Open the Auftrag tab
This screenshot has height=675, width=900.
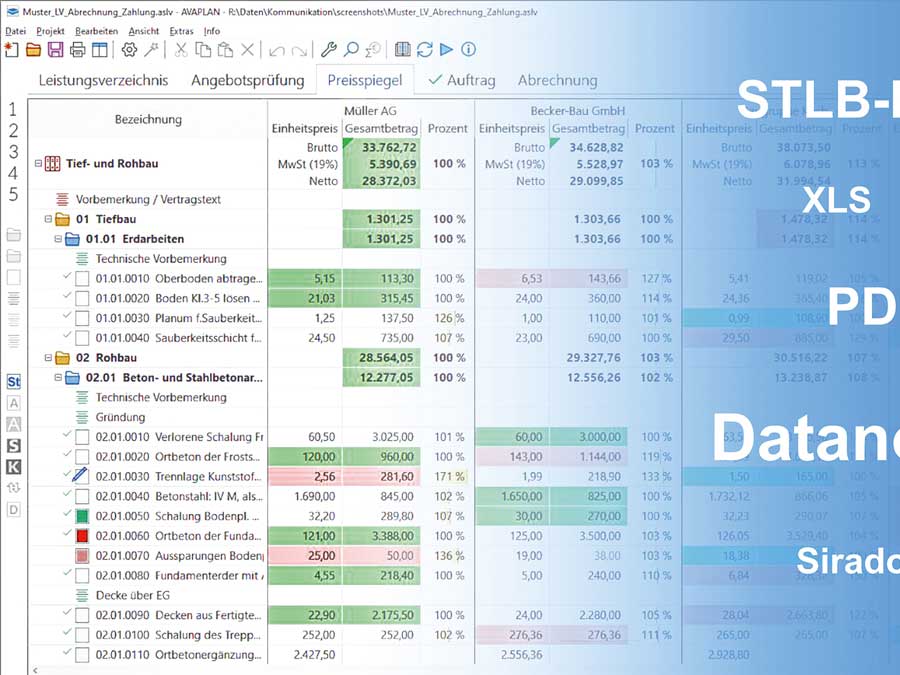click(462, 80)
